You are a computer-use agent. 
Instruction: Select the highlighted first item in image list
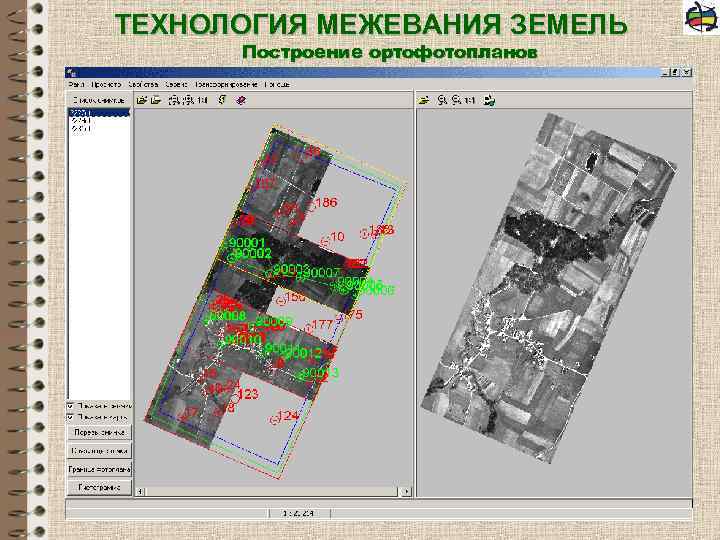pos(99,112)
